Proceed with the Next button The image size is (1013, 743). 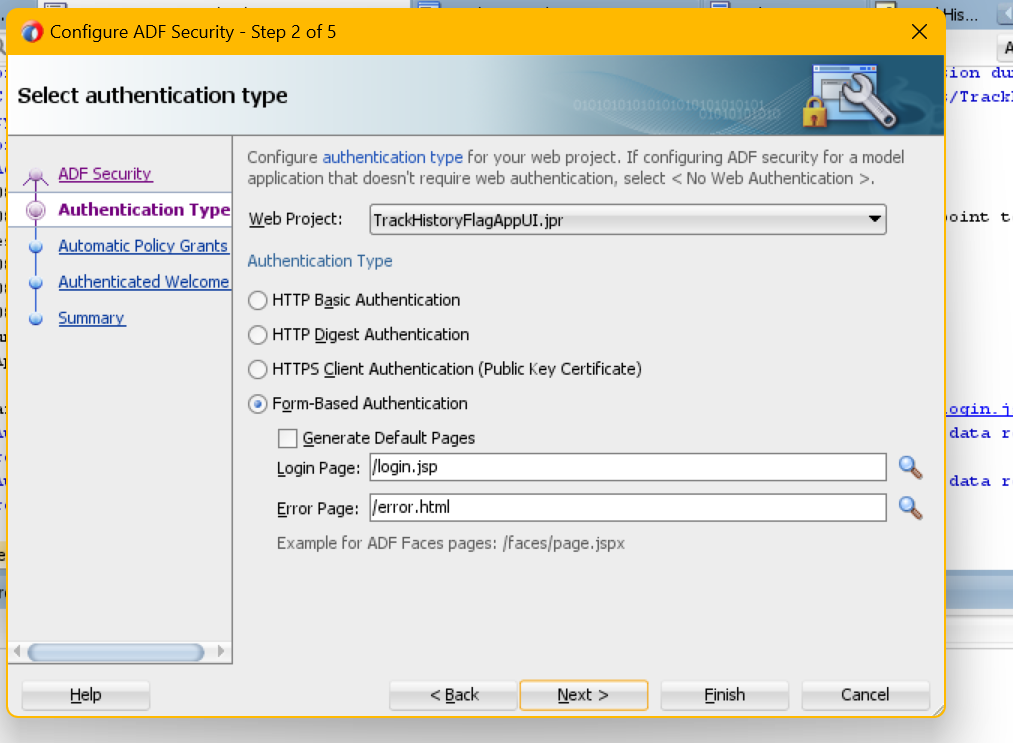click(583, 695)
